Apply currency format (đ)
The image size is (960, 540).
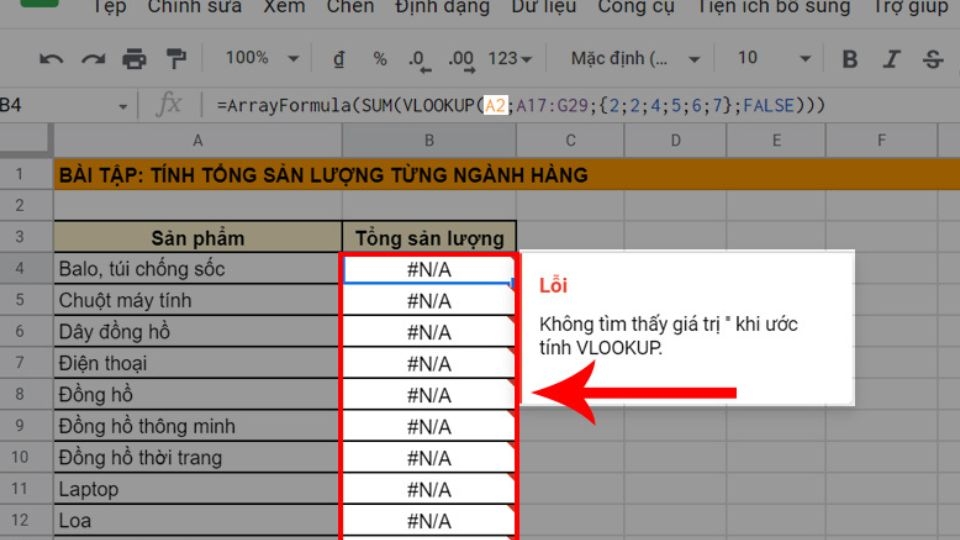pos(339,59)
